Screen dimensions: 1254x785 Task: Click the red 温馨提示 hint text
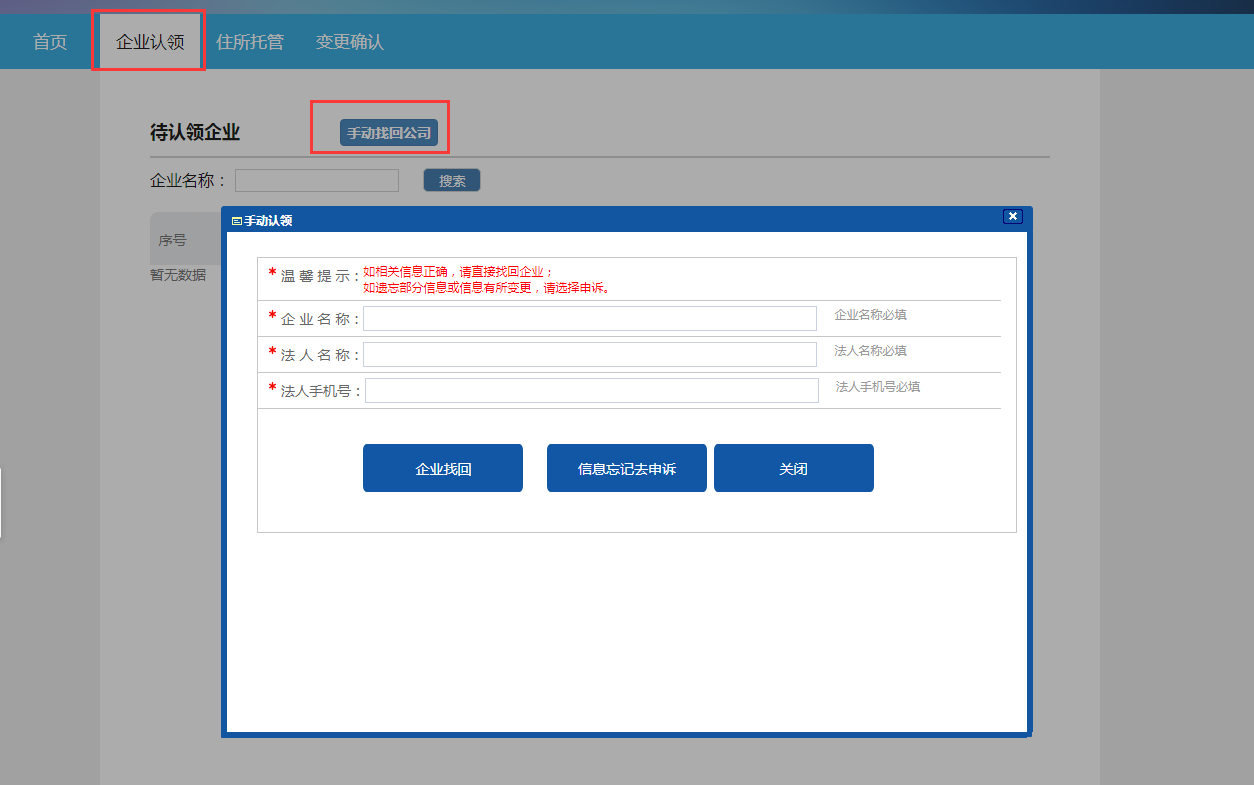click(487, 279)
